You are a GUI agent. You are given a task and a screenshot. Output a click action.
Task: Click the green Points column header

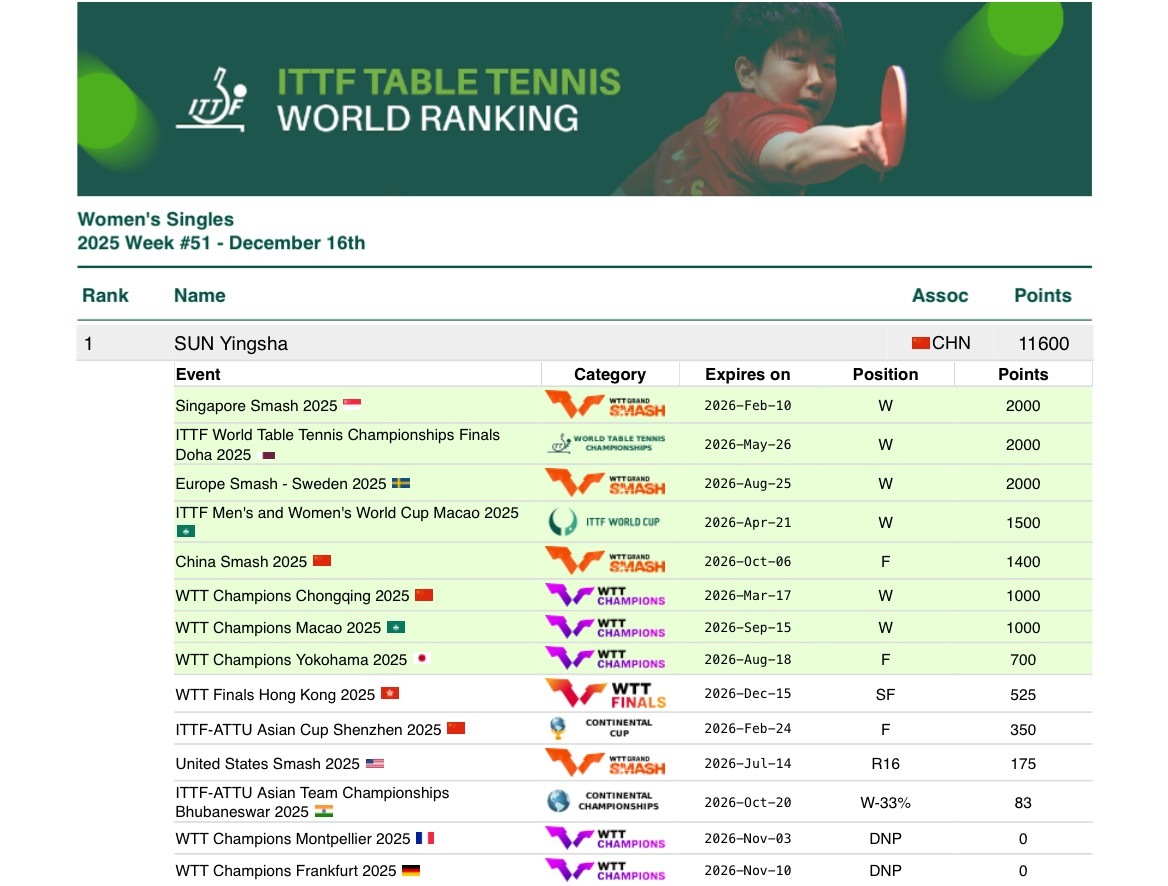click(x=1043, y=295)
